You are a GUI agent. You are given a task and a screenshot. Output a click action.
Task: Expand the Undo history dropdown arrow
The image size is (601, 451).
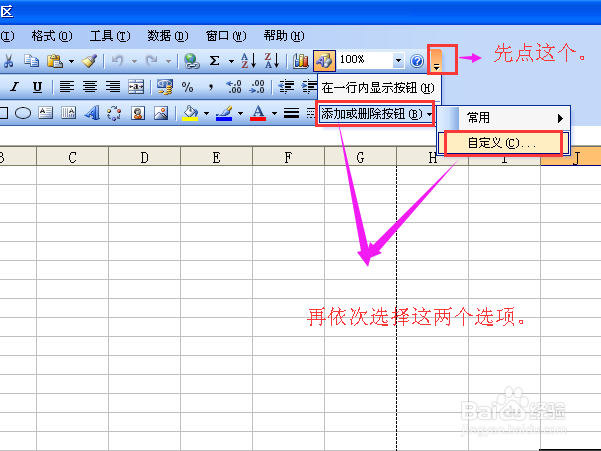[x=134, y=61]
